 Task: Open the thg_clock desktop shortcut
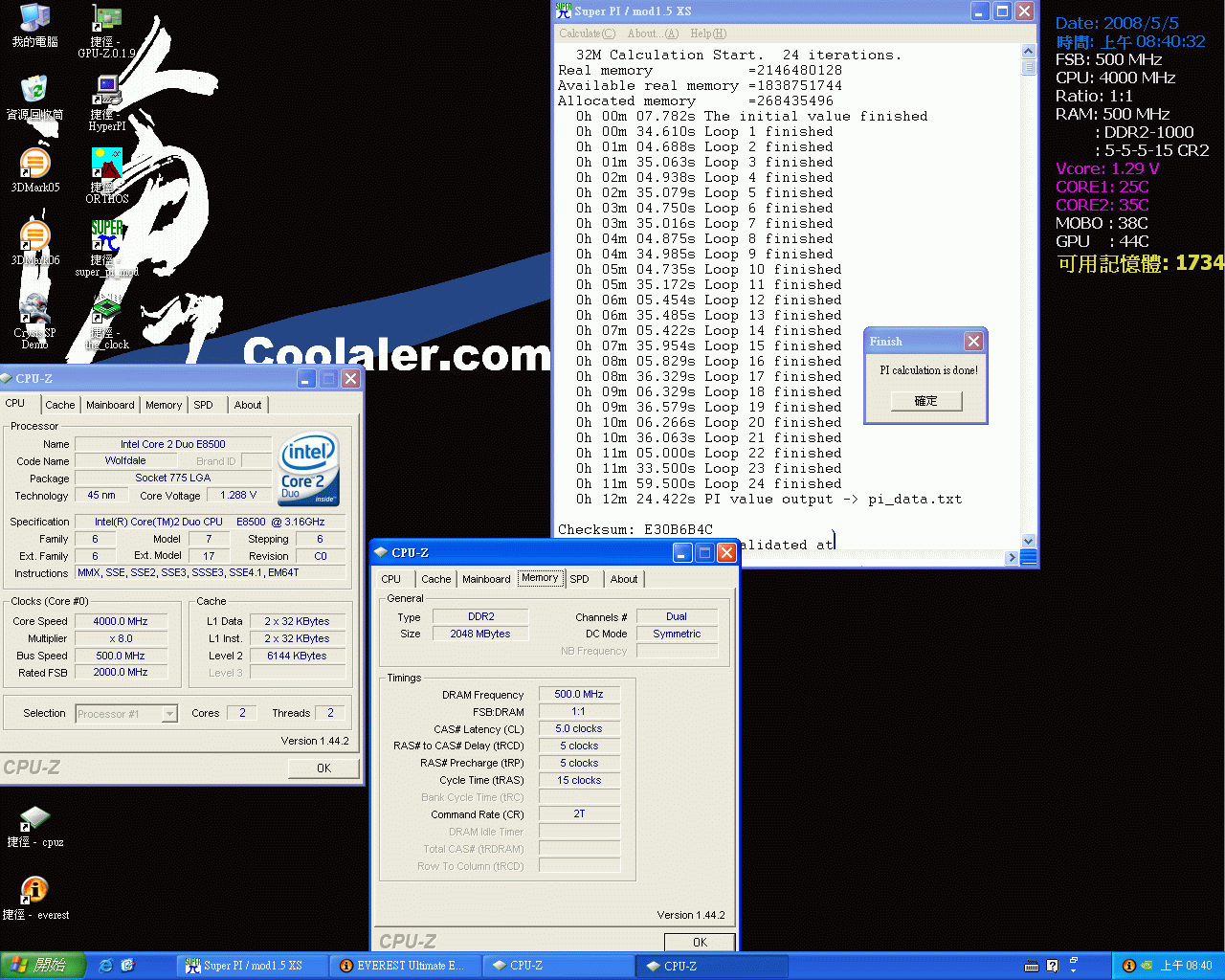tap(107, 322)
